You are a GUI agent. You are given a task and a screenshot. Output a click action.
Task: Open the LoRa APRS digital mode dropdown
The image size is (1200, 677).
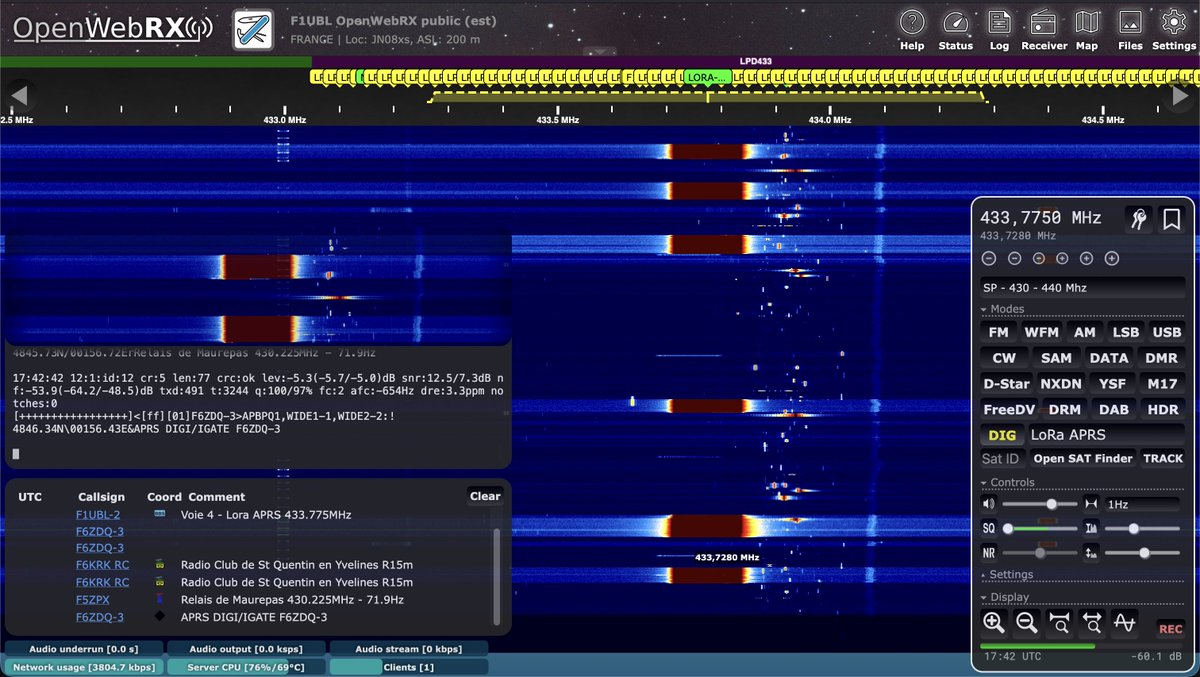click(x=1106, y=435)
